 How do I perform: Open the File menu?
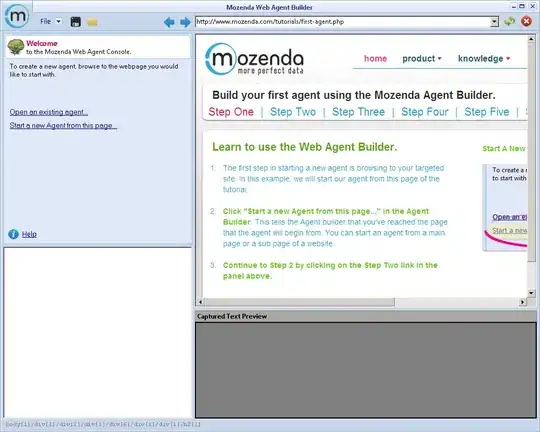tap(45, 21)
